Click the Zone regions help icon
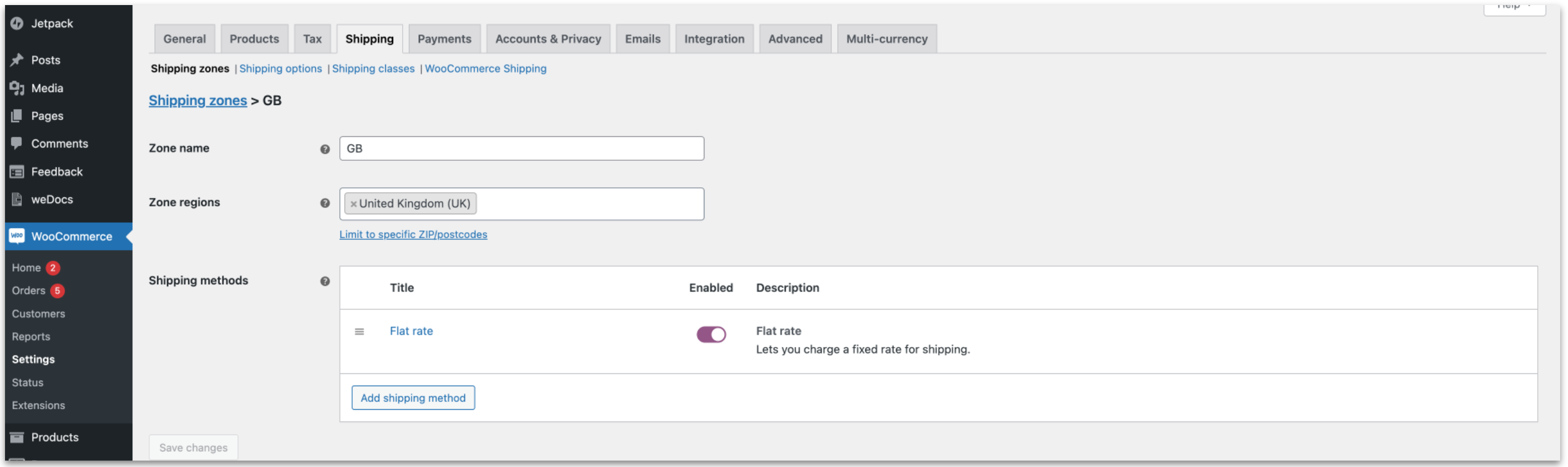 pyautogui.click(x=325, y=204)
